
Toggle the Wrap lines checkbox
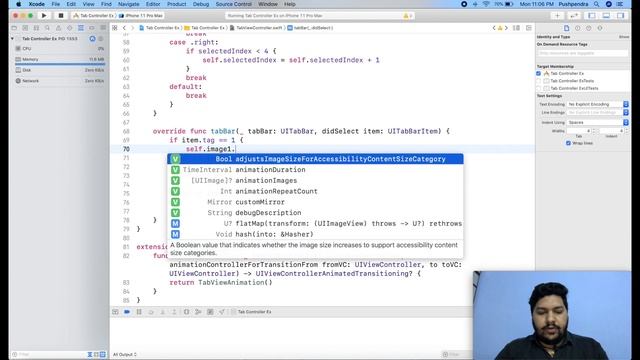pos(569,143)
